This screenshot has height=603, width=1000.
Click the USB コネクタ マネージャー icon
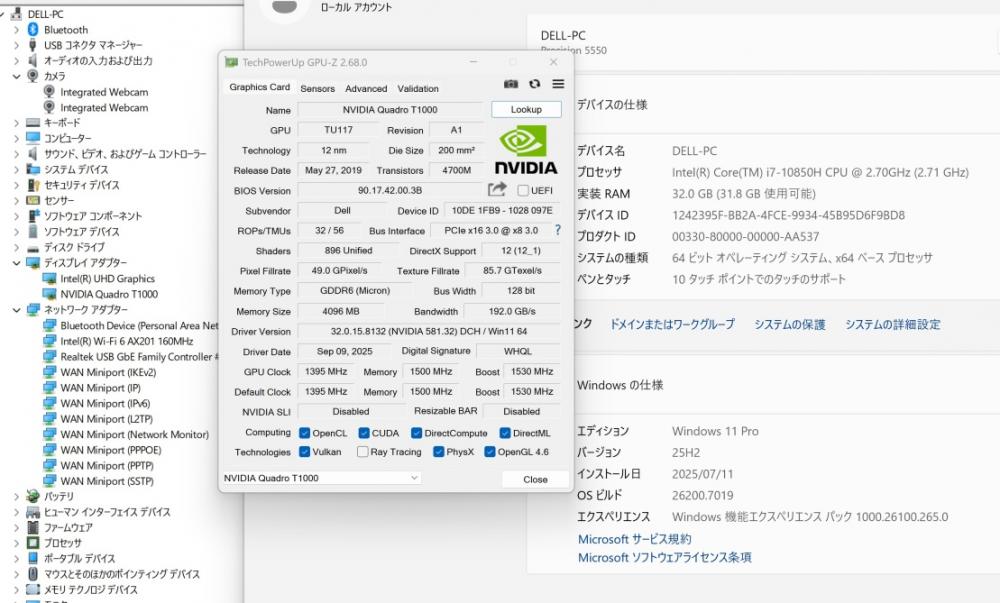point(33,45)
